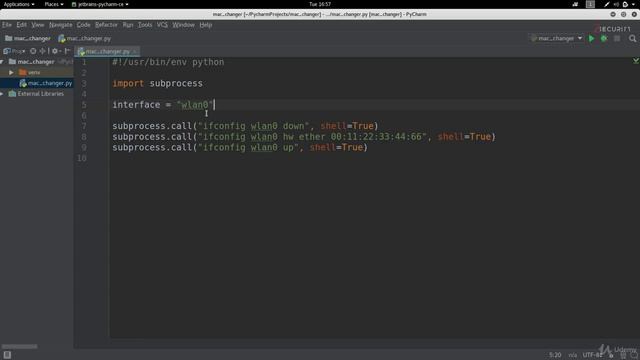The image size is (640, 360).
Task: Collapse the mac_changer project root
Action: (2, 62)
